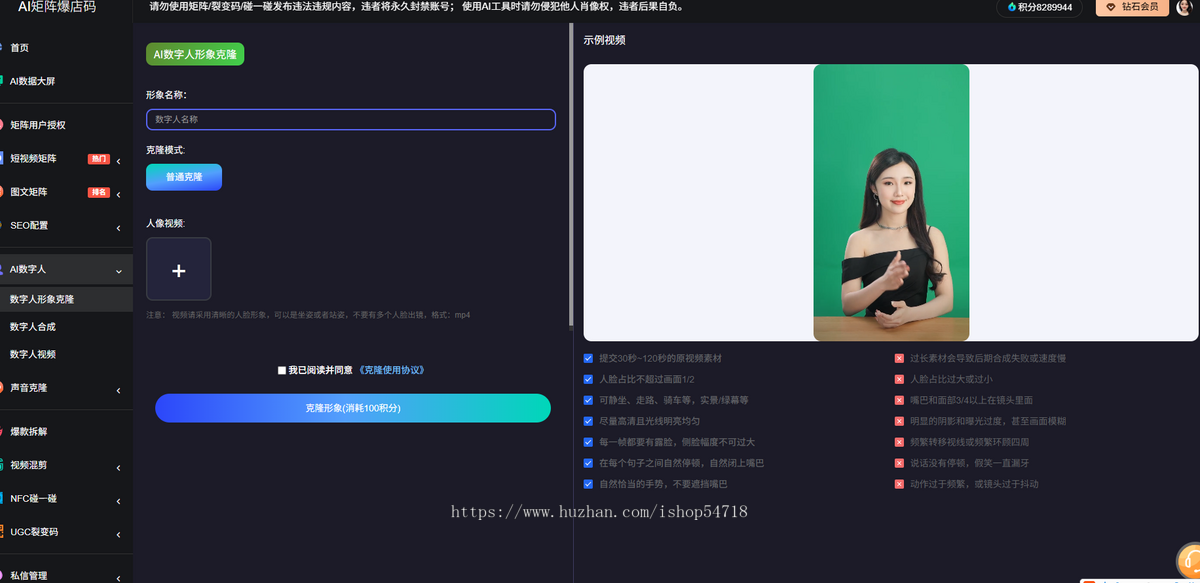The height and width of the screenshot is (583, 1200).
Task: Expand the SEO配置 submenu chevron
Action: 119,226
